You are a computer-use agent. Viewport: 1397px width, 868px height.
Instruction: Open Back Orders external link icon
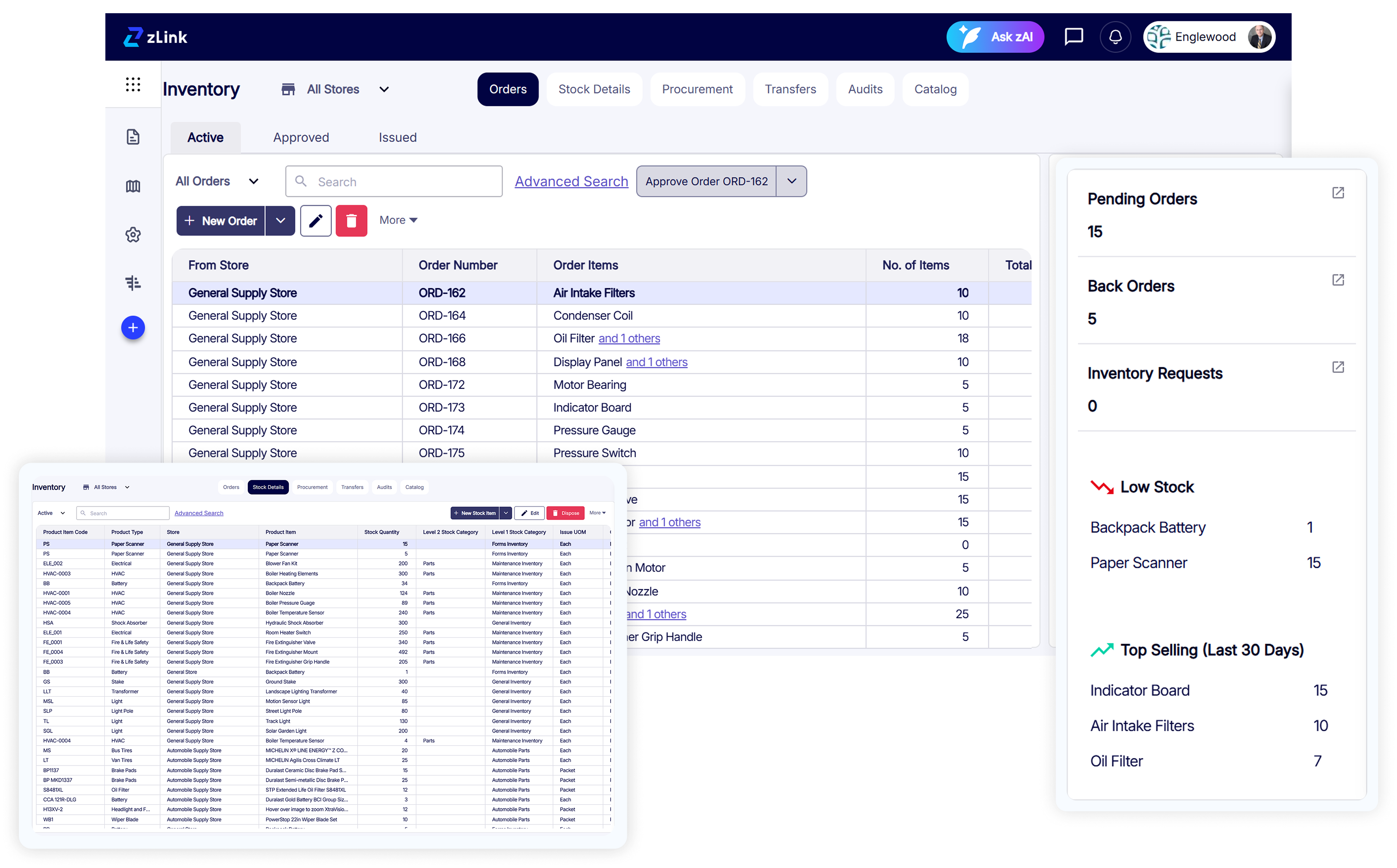point(1338,280)
